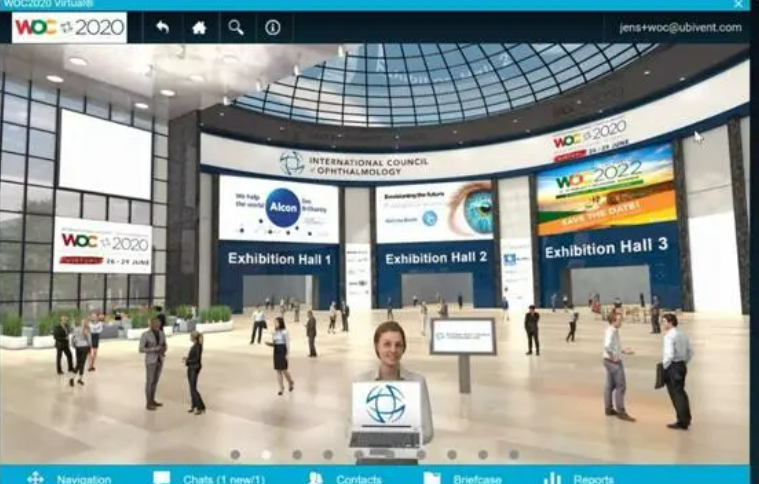Click the user email jens+woc@ubivent.com

click(680, 27)
